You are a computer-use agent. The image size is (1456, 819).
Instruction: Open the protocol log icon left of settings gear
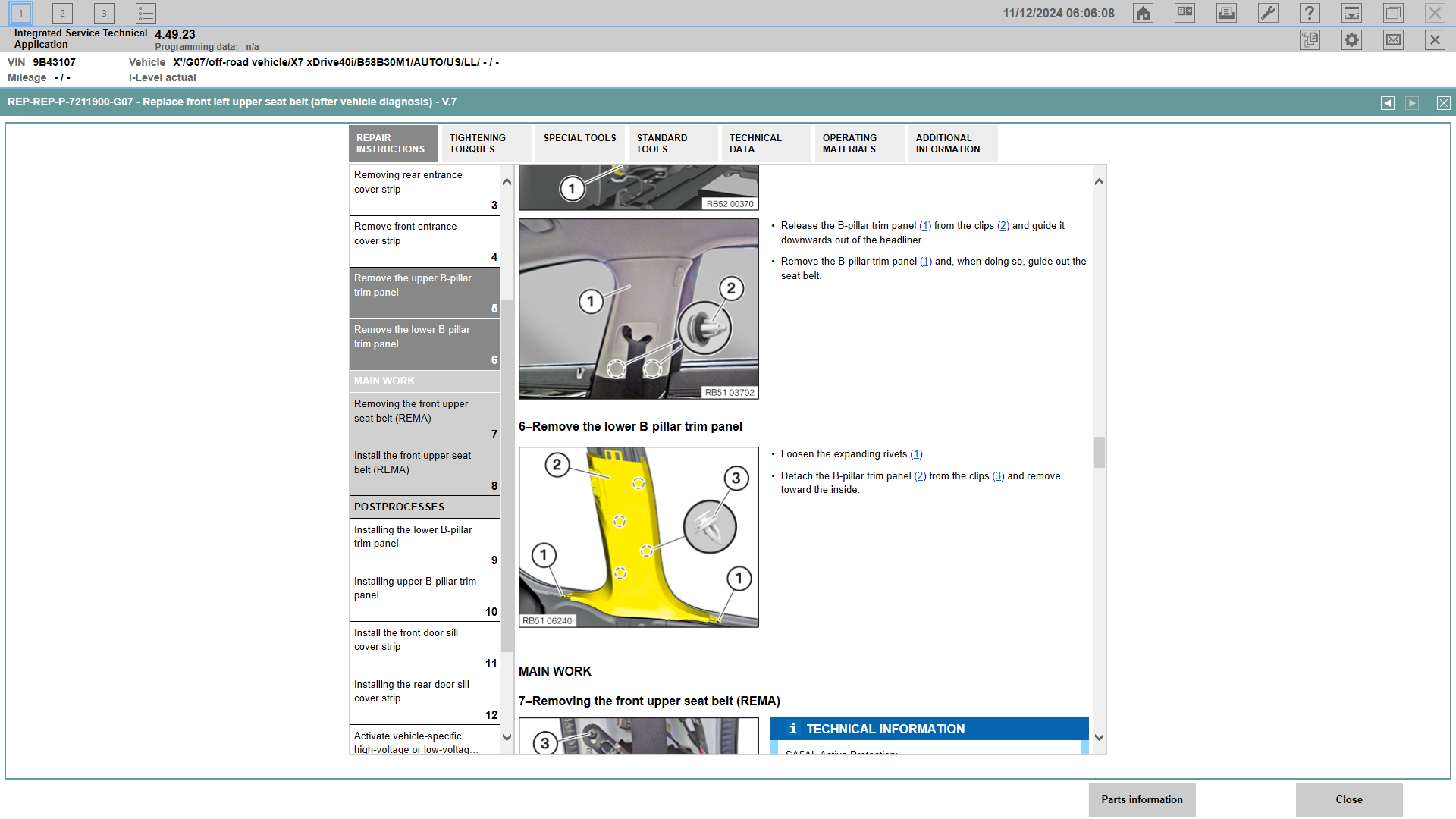tap(1310, 39)
